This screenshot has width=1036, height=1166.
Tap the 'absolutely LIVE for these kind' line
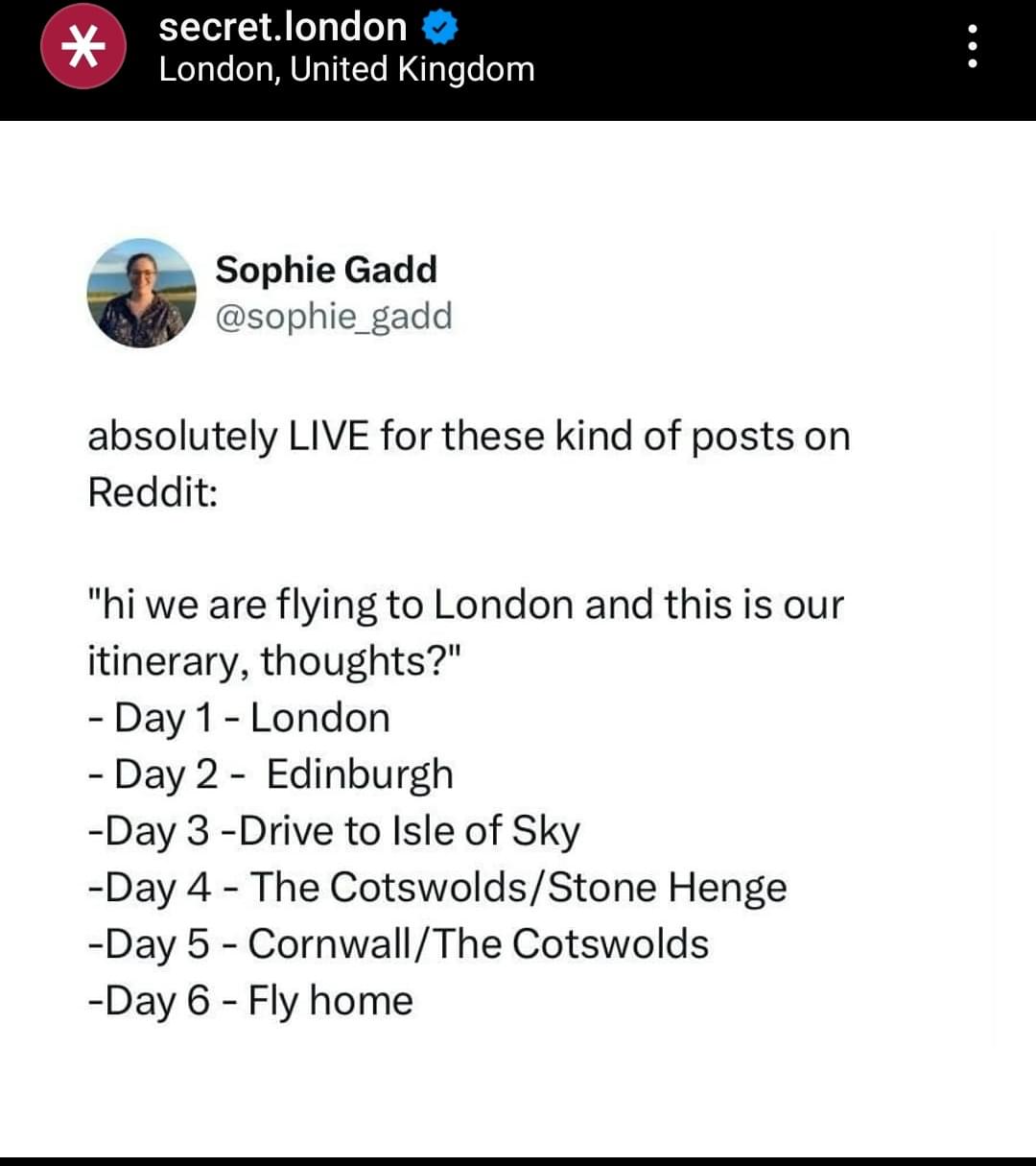click(469, 437)
